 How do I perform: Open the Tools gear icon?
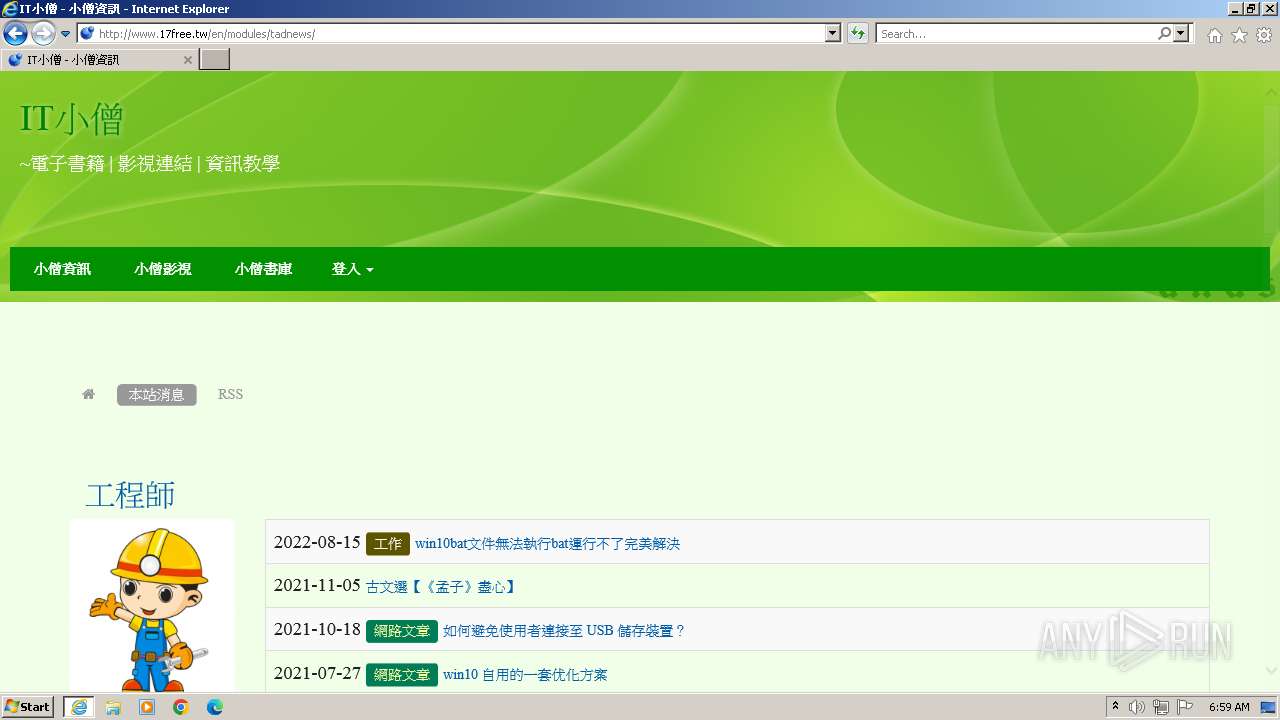[1263, 35]
